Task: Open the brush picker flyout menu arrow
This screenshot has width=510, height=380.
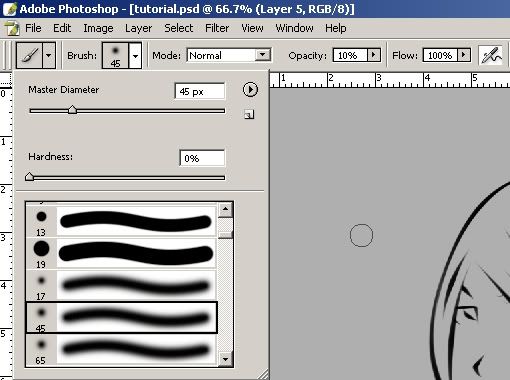Action: [x=250, y=90]
